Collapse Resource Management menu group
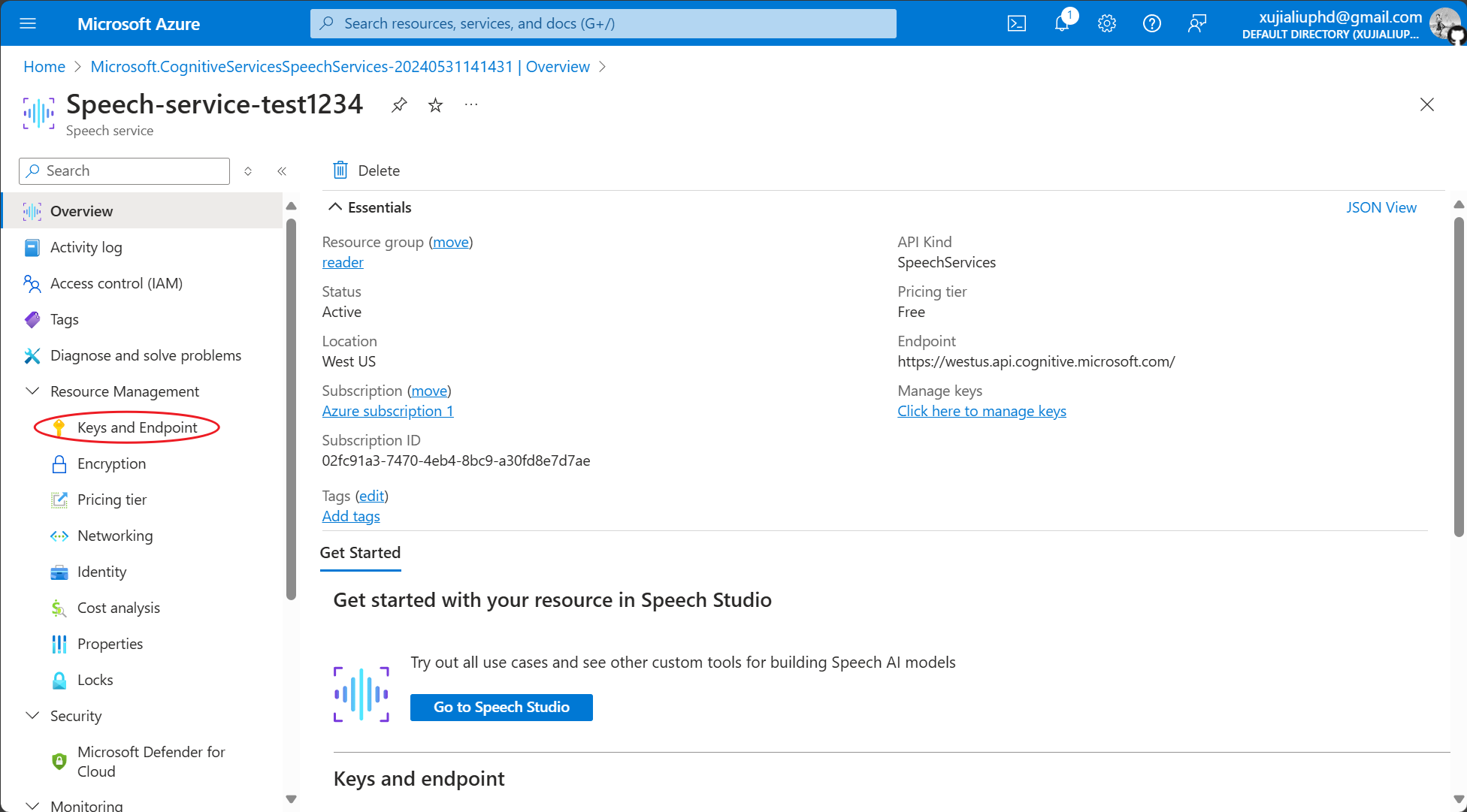The image size is (1467, 812). coord(32,391)
